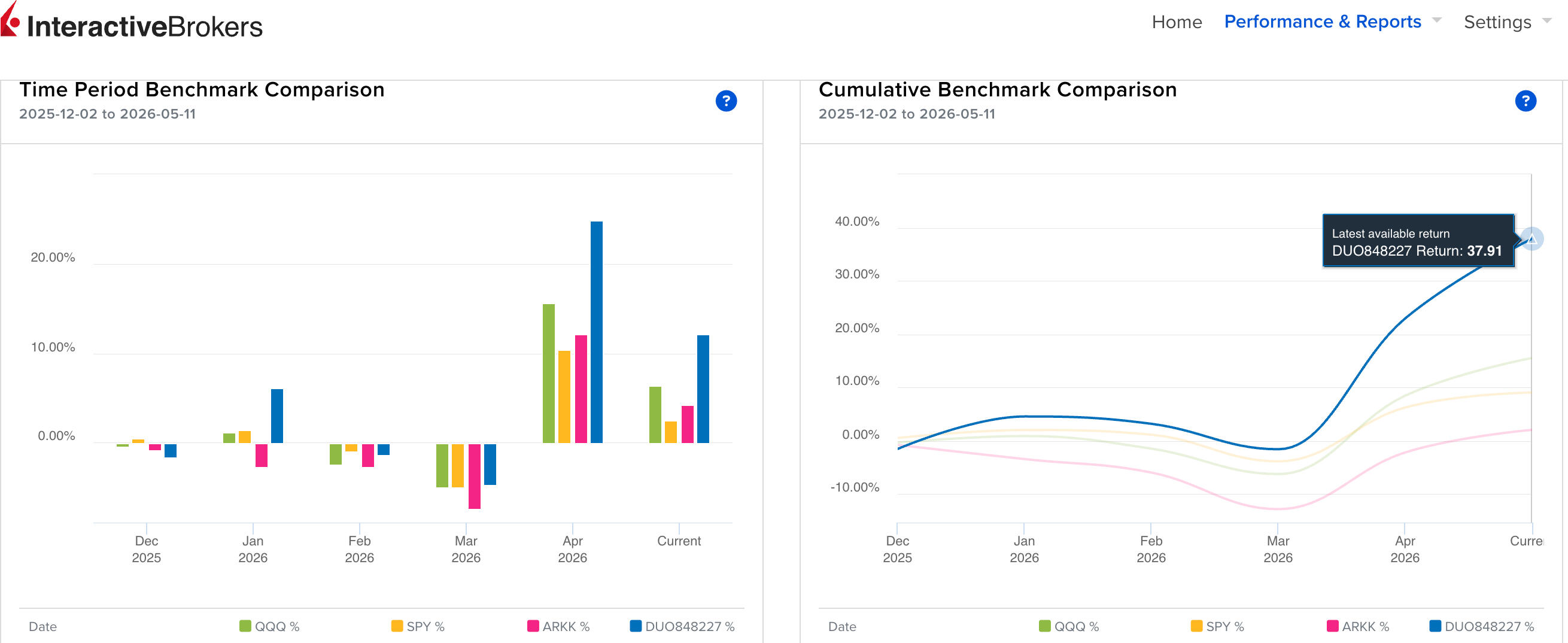Open the Performance & Reports menu
The height and width of the screenshot is (643, 1568).
point(1322,22)
